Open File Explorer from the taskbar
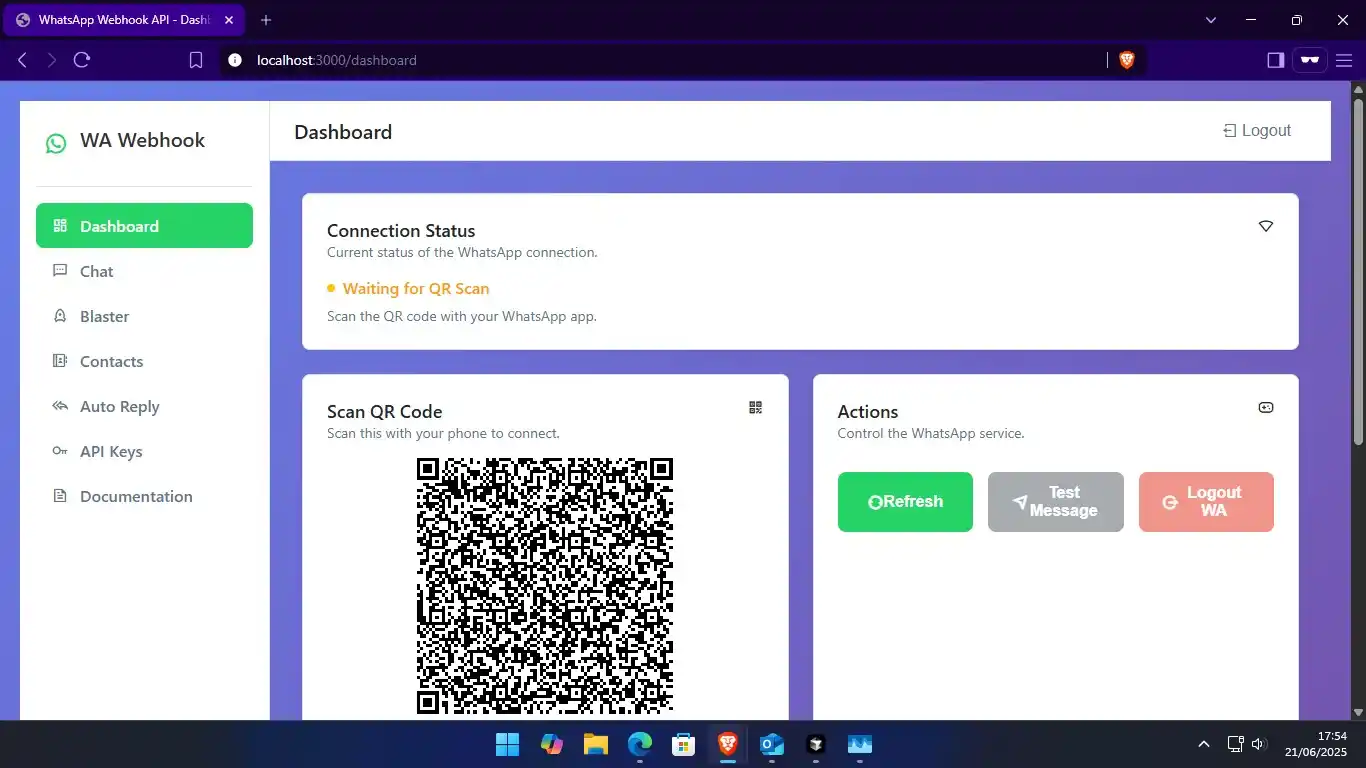 [x=596, y=744]
